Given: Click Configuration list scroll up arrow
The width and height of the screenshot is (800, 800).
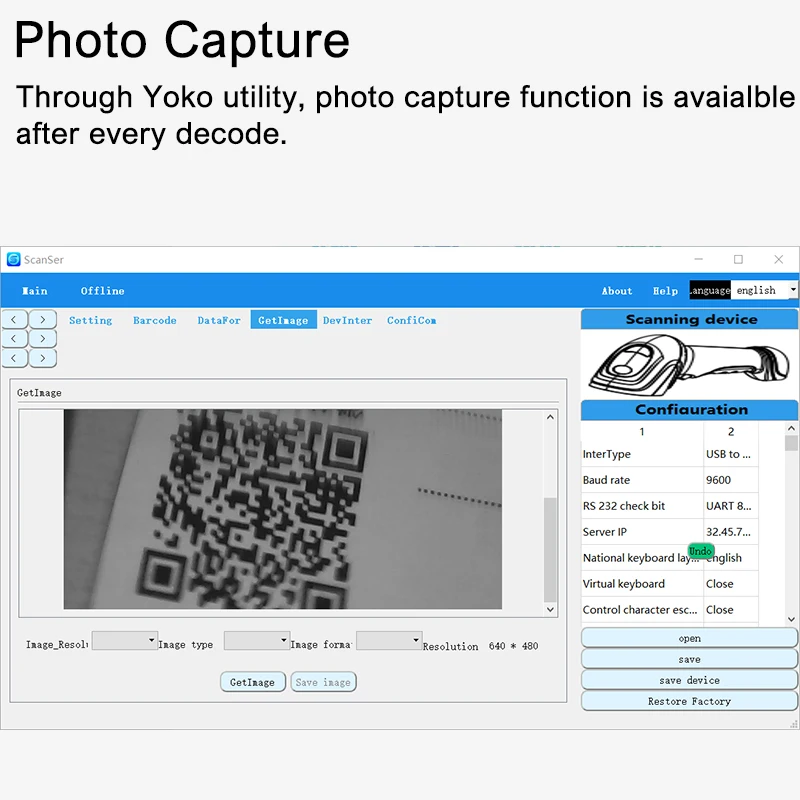Looking at the screenshot, I should pyautogui.click(x=791, y=428).
